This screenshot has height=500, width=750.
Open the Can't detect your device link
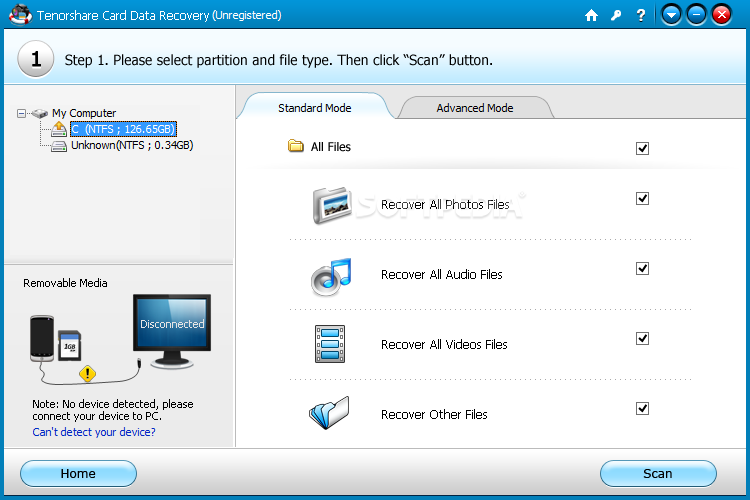[94, 432]
